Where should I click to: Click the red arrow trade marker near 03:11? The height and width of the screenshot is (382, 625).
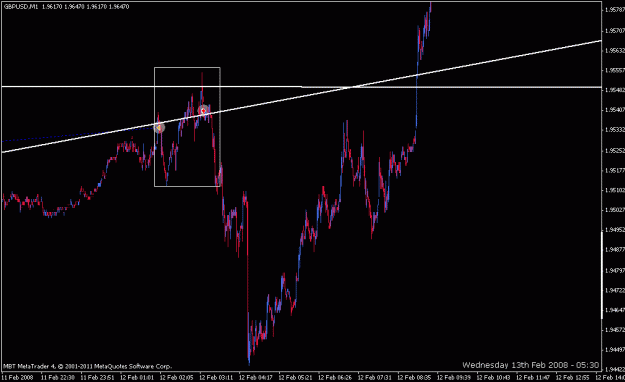203,110
